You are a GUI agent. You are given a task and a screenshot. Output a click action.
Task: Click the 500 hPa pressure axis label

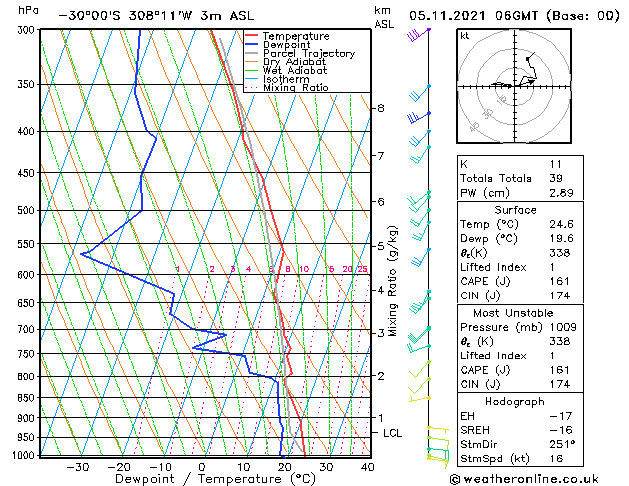pos(26,211)
